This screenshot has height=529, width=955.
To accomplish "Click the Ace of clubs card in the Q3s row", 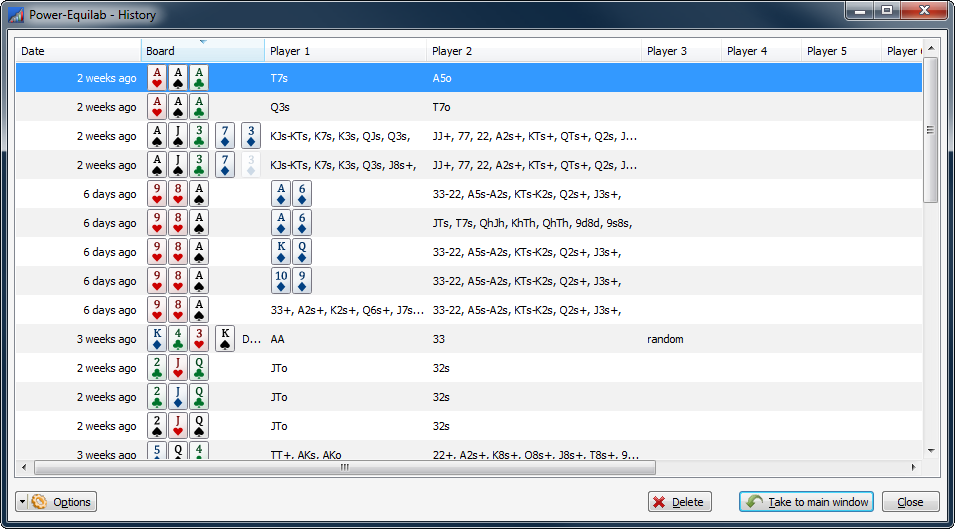I will point(199,107).
